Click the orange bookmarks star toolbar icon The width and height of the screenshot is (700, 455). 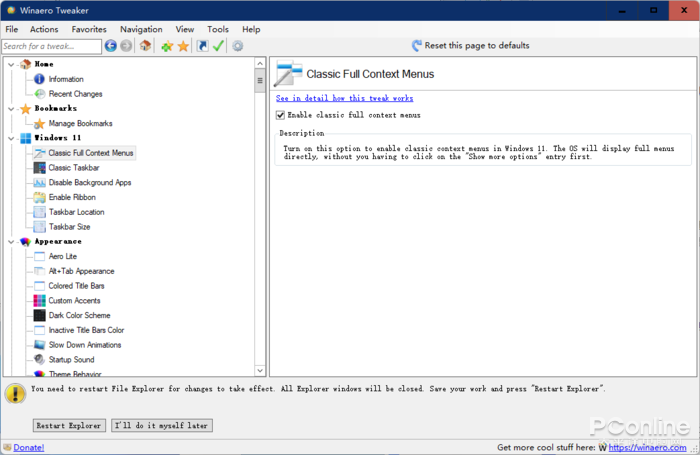(183, 46)
